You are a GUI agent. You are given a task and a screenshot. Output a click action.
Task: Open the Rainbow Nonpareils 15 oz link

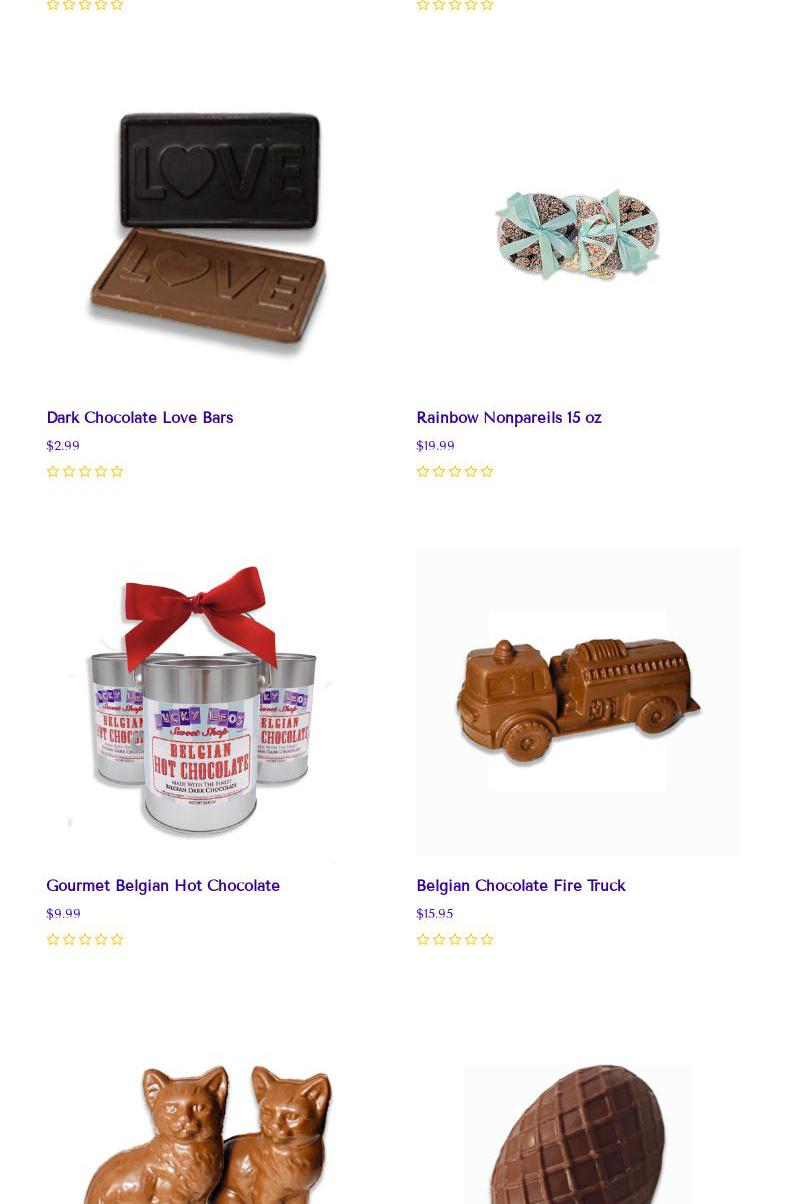click(509, 418)
